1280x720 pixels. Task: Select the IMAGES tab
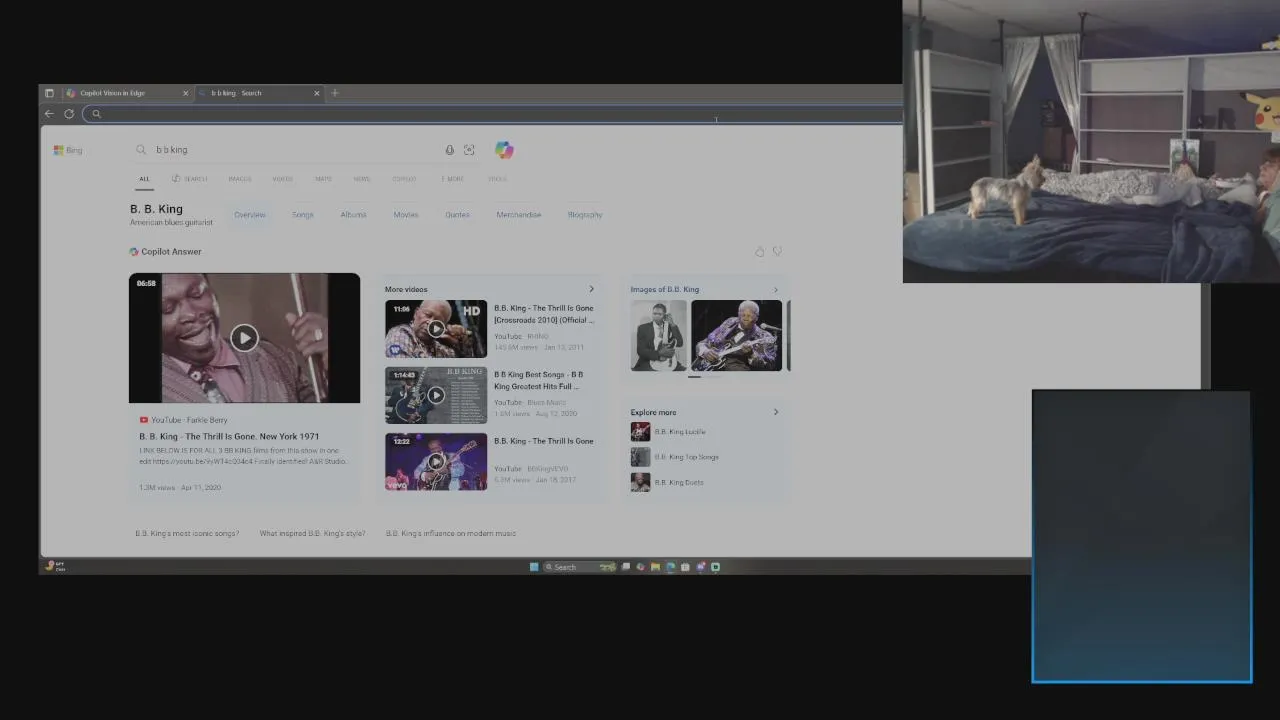click(240, 179)
